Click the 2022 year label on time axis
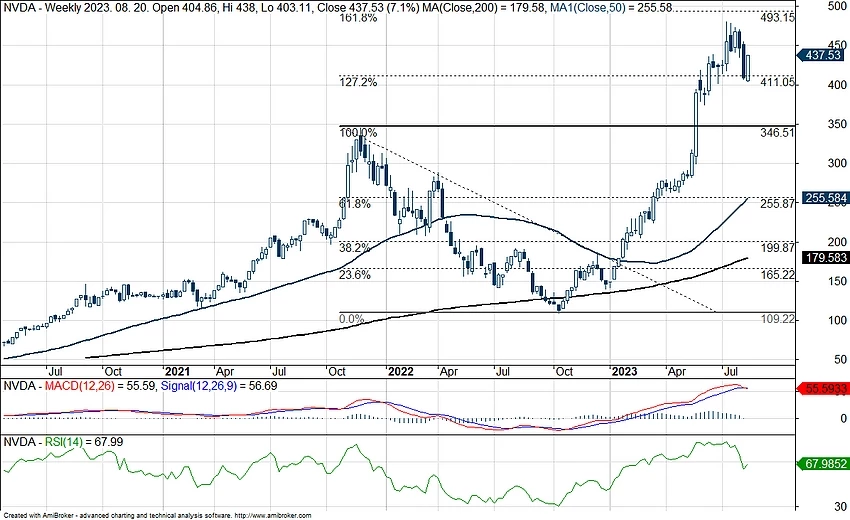Screen dimensions: 850x520 tap(401, 371)
